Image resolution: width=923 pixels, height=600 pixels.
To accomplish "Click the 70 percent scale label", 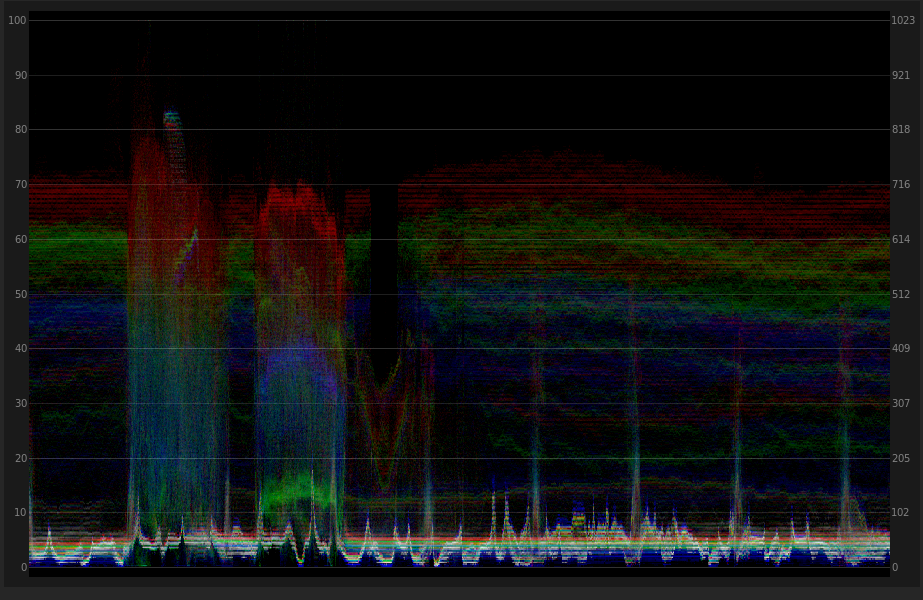I will click(x=20, y=185).
